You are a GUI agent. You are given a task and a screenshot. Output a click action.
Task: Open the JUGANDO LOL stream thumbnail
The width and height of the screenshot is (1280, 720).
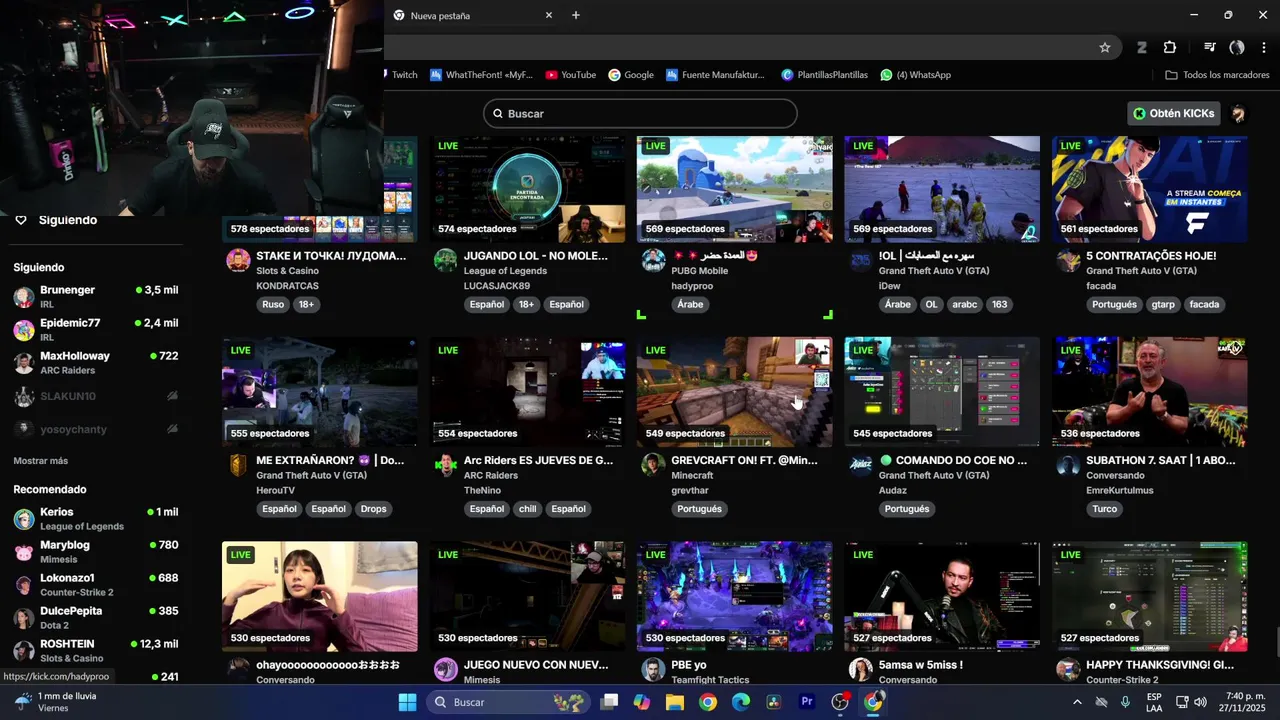pyautogui.click(x=527, y=189)
